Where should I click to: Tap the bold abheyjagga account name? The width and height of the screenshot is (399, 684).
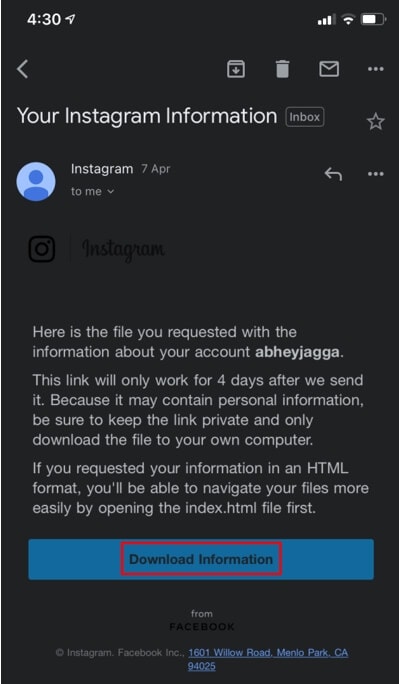point(297,352)
